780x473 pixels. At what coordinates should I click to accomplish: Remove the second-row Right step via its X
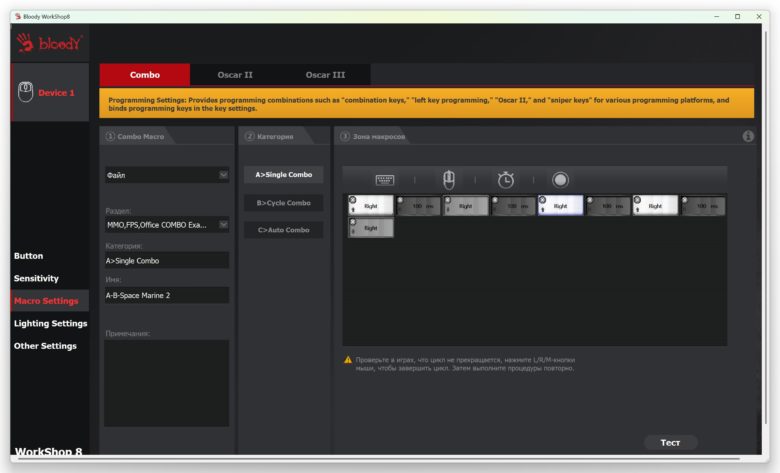[x=353, y=222]
